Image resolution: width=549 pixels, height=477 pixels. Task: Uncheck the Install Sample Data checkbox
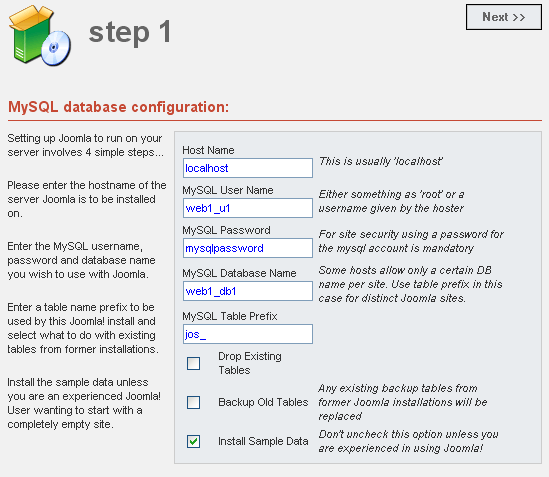coord(193,441)
